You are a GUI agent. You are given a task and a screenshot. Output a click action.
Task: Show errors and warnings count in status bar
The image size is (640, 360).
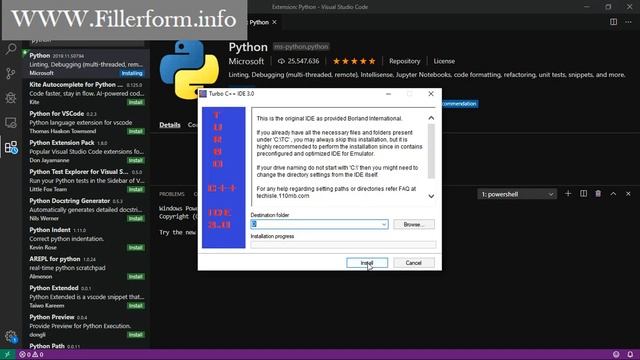(x=31, y=354)
